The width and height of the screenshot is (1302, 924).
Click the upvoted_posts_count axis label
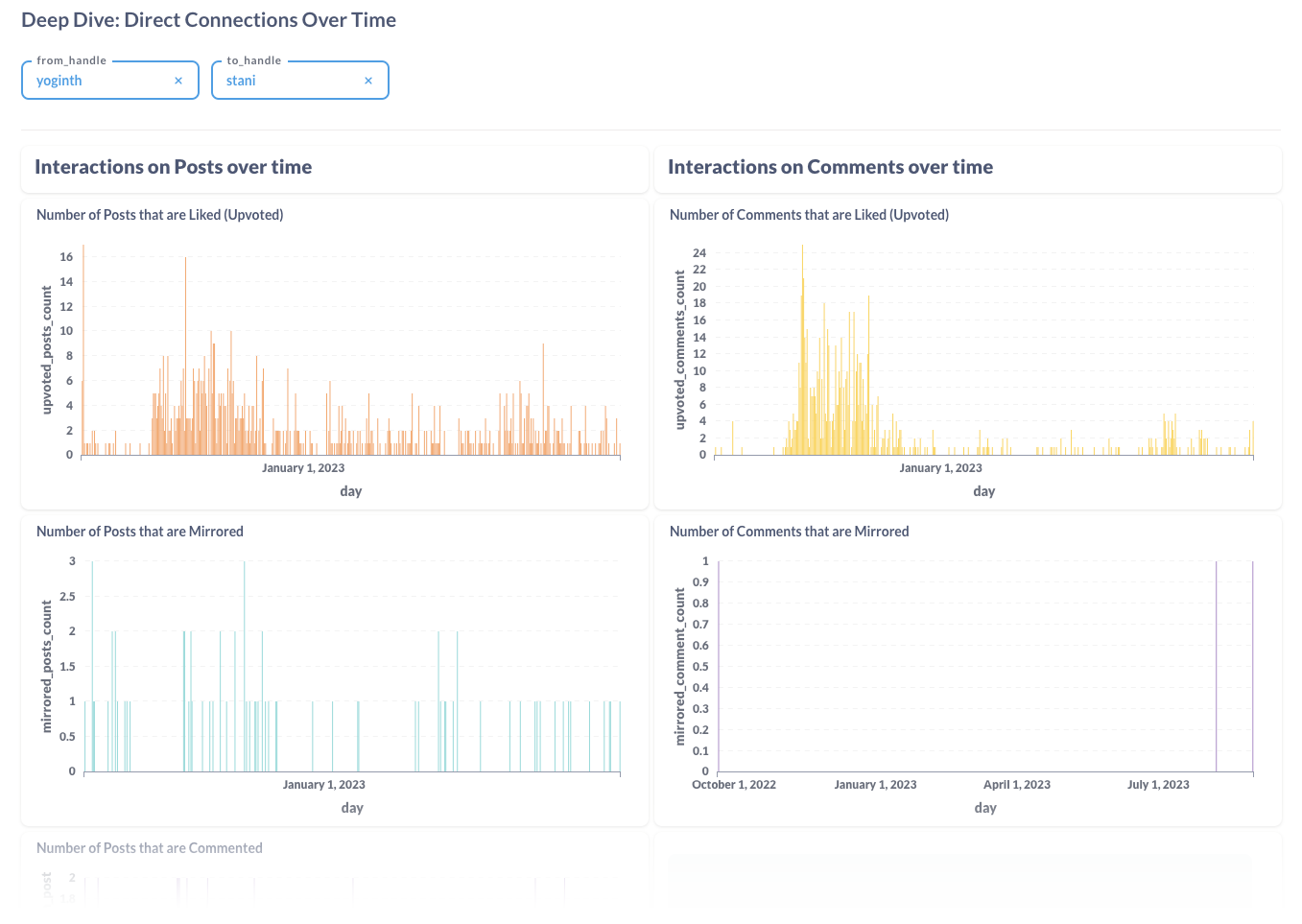coord(46,350)
